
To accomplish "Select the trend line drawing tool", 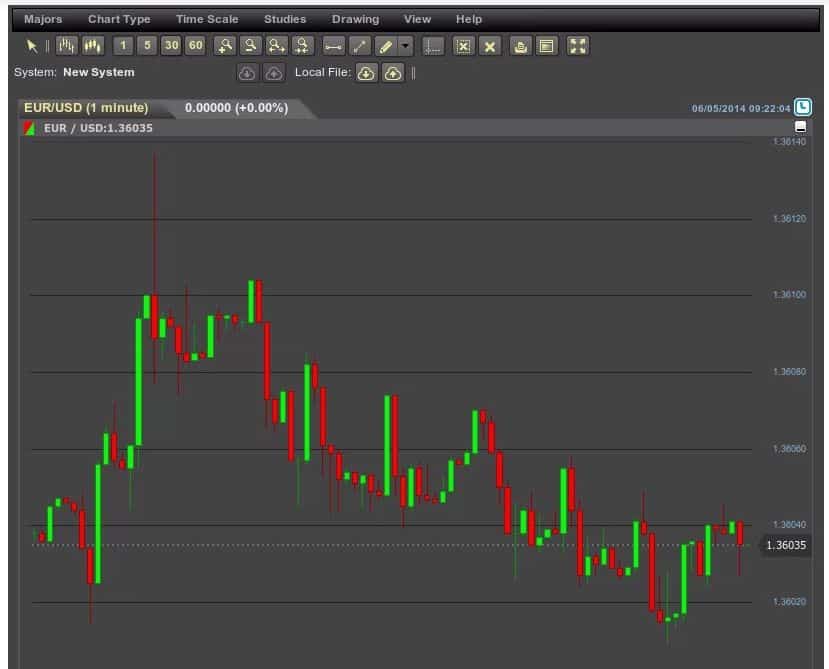I will pyautogui.click(x=360, y=46).
